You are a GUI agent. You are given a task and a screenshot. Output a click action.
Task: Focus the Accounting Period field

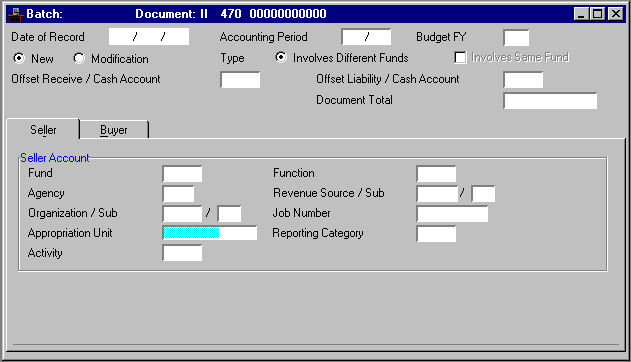click(x=366, y=37)
